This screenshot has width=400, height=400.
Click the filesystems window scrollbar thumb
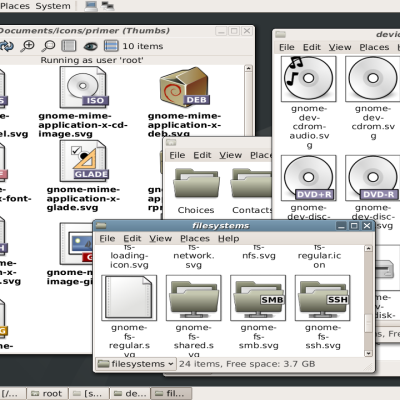368,323
